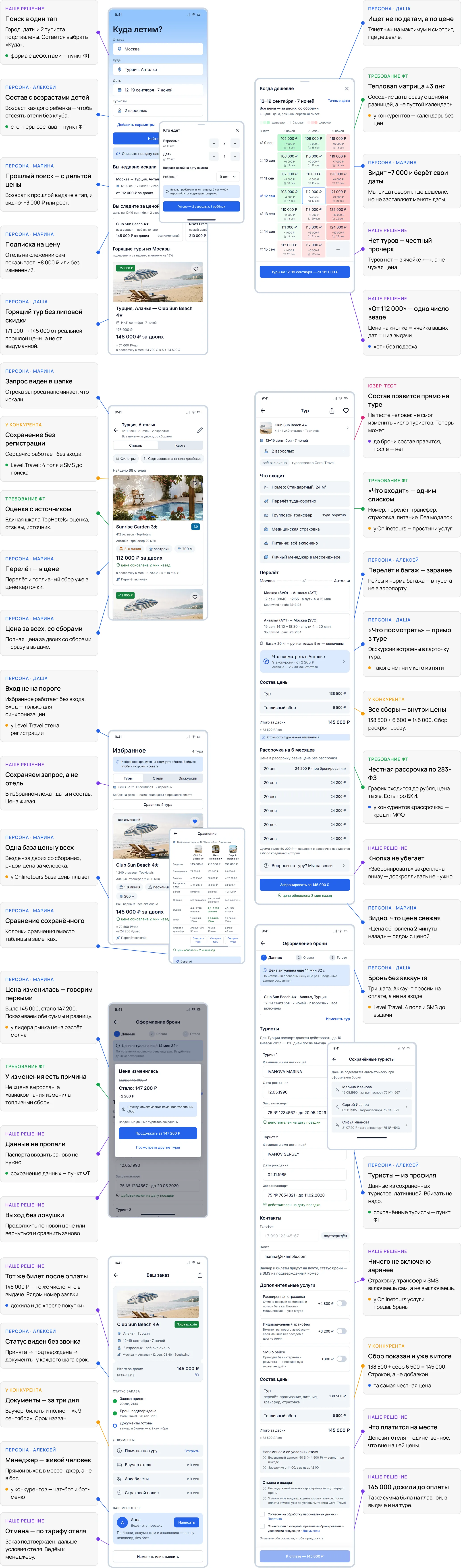Click the 'Туры на 12–19 сентября' button
The width and height of the screenshot is (461, 1568).
coord(305,272)
